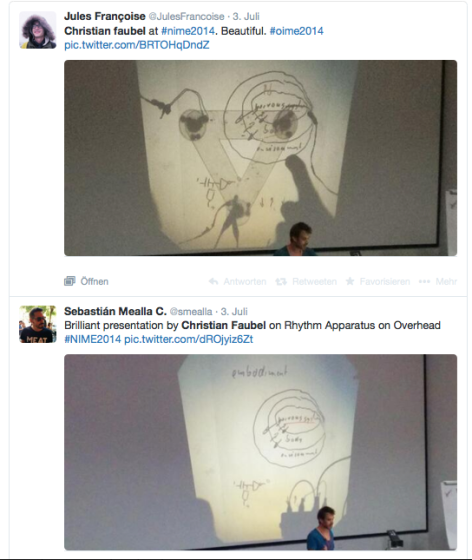The width and height of the screenshot is (472, 560).
Task: Open the first tweet's 3. Juli timestamp
Action: [x=246, y=17]
